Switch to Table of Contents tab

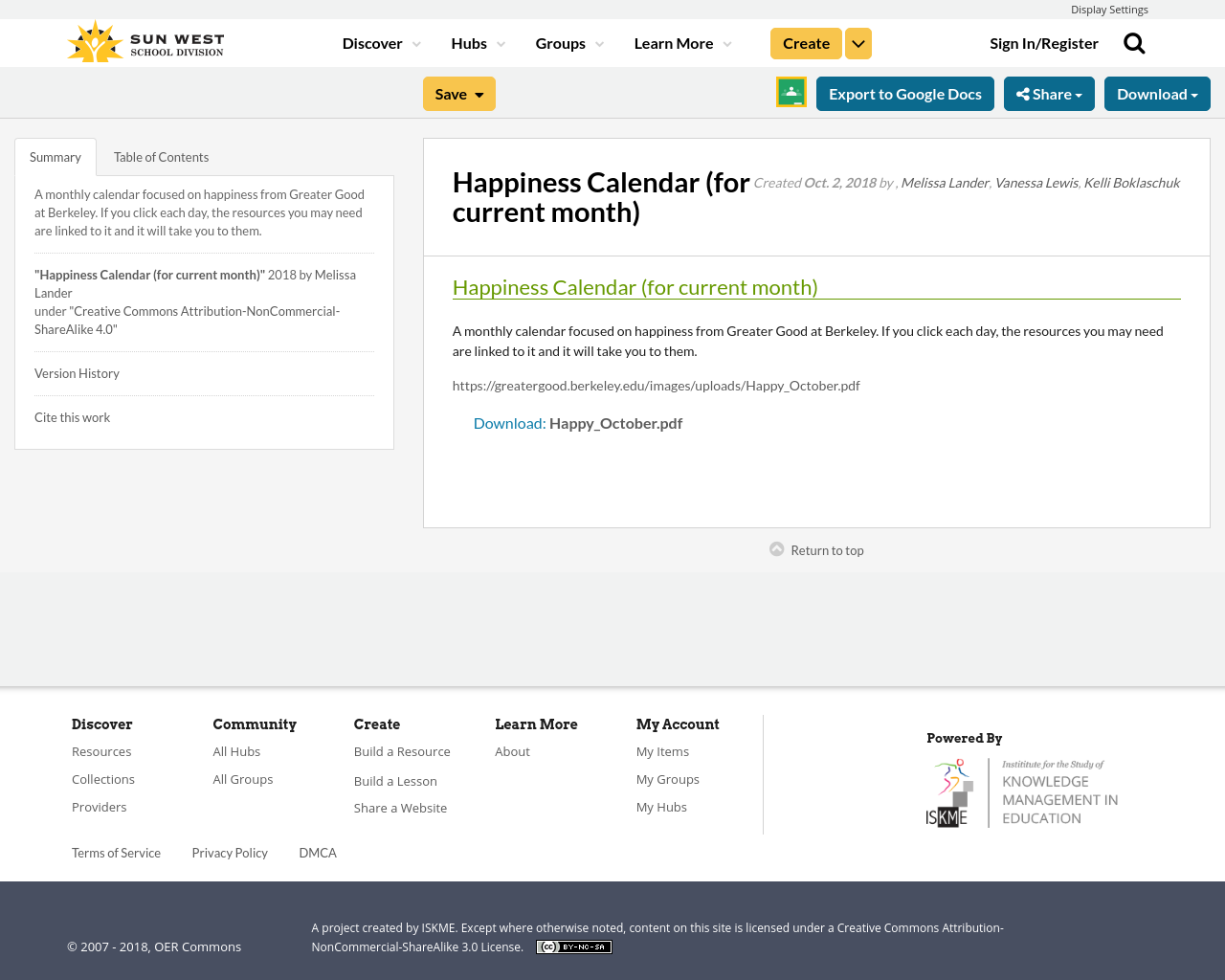160,155
